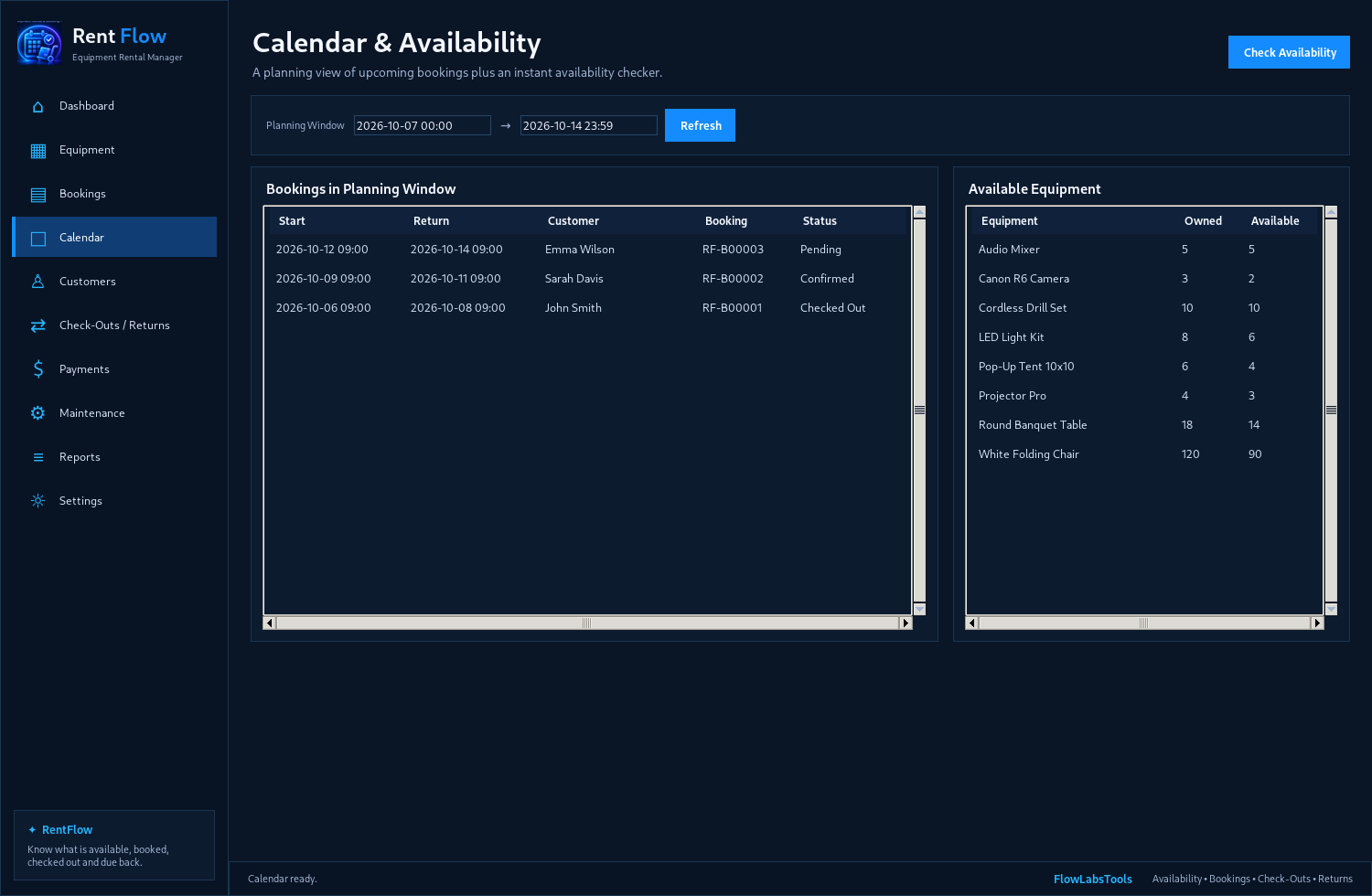
Task: Click the bookings table scroll-right arrow
Action: [x=906, y=623]
